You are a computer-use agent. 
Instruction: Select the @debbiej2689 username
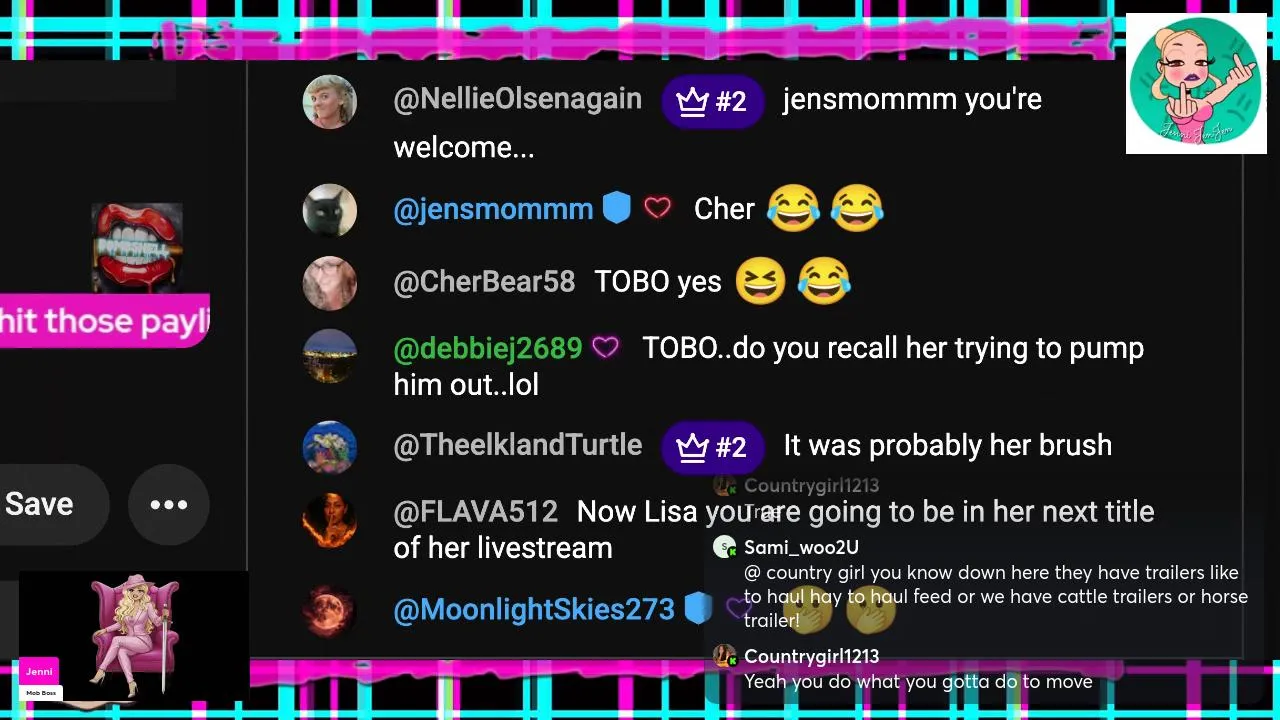[488, 348]
